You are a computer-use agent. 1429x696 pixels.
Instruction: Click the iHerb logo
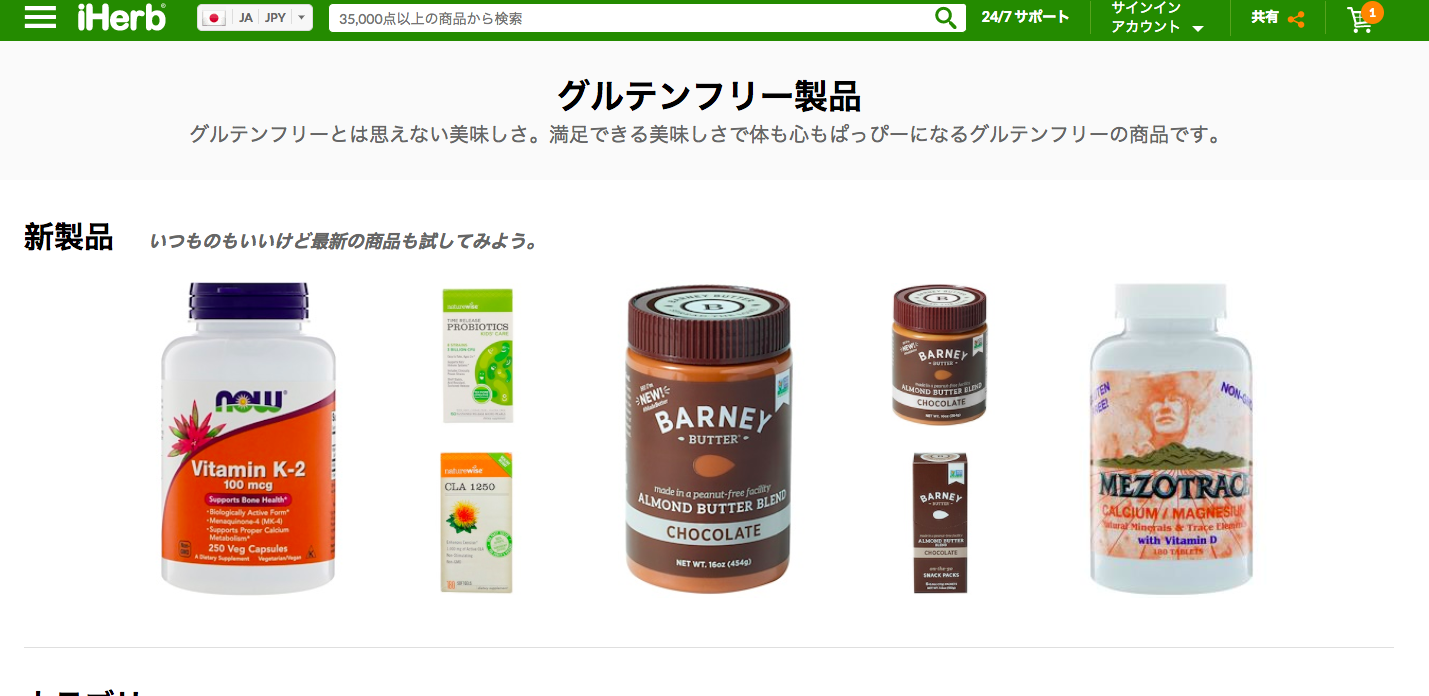point(122,18)
